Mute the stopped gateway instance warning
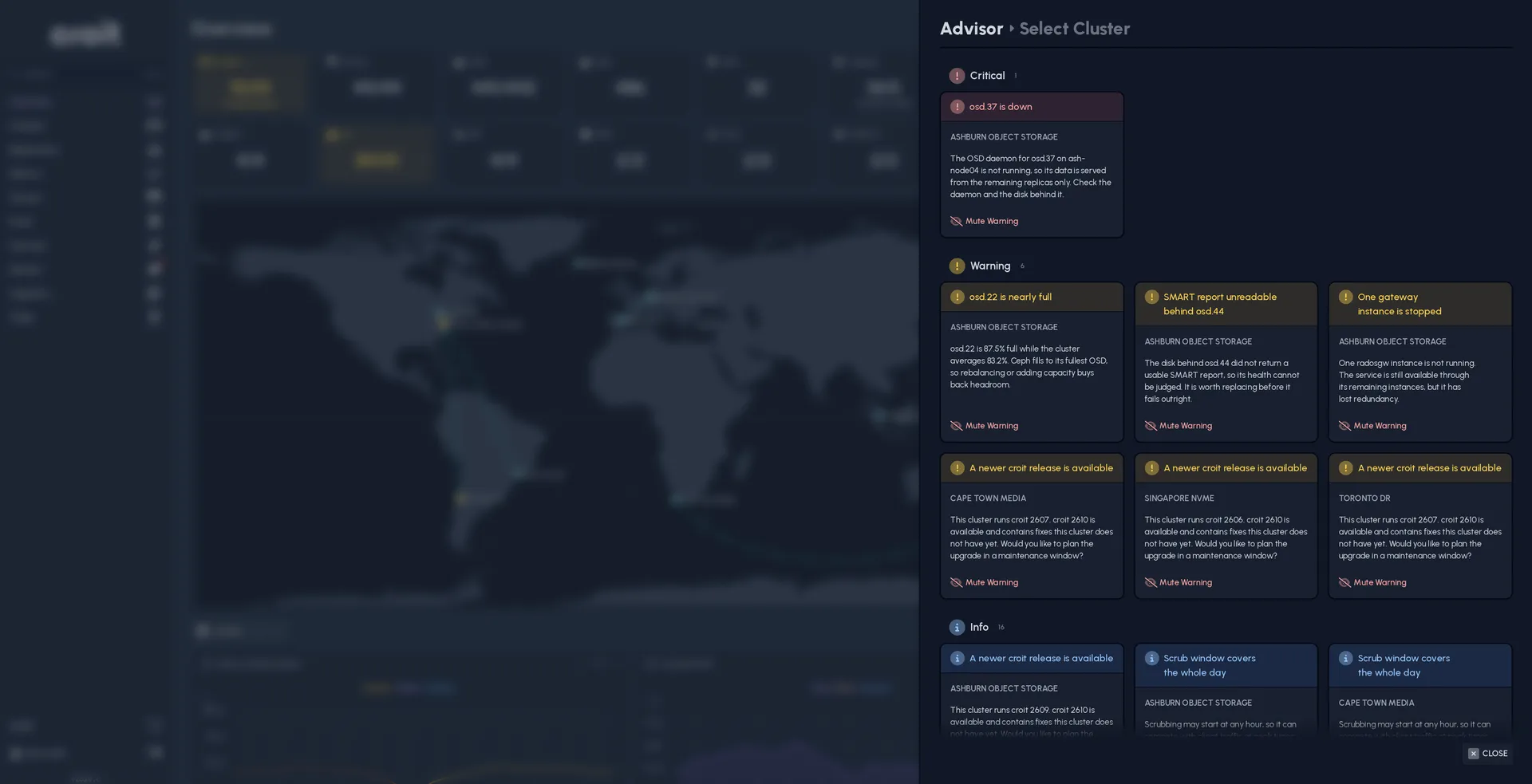 [x=1372, y=426]
